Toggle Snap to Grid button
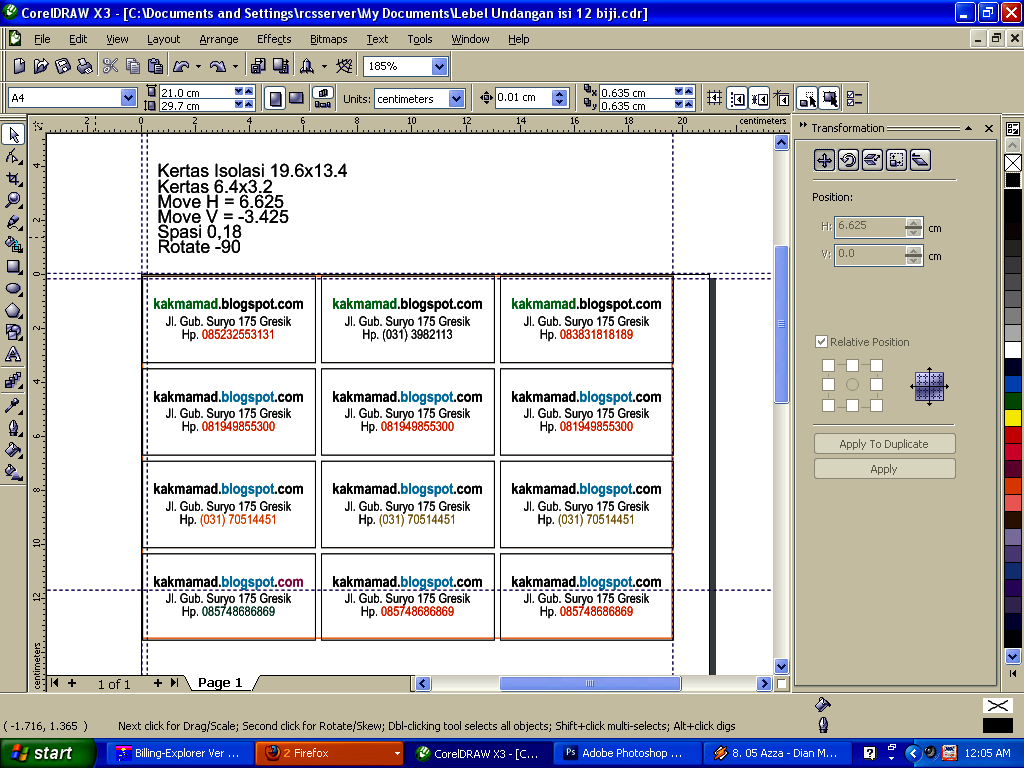 (x=715, y=99)
